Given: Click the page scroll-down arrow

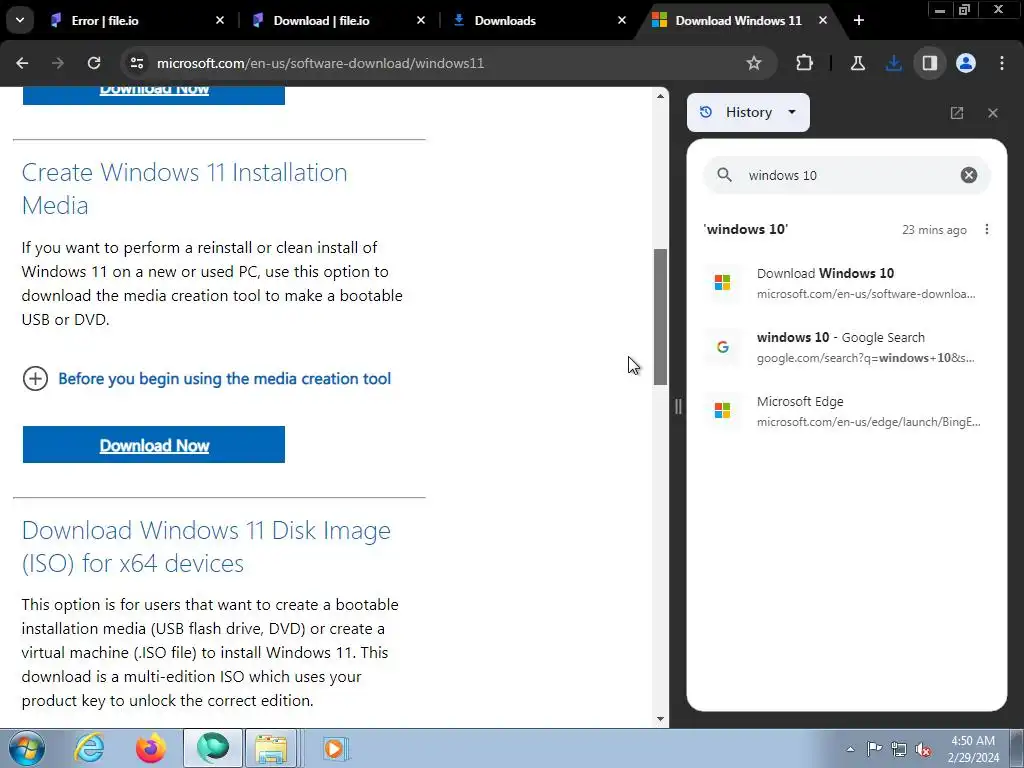Looking at the screenshot, I should pos(660,719).
